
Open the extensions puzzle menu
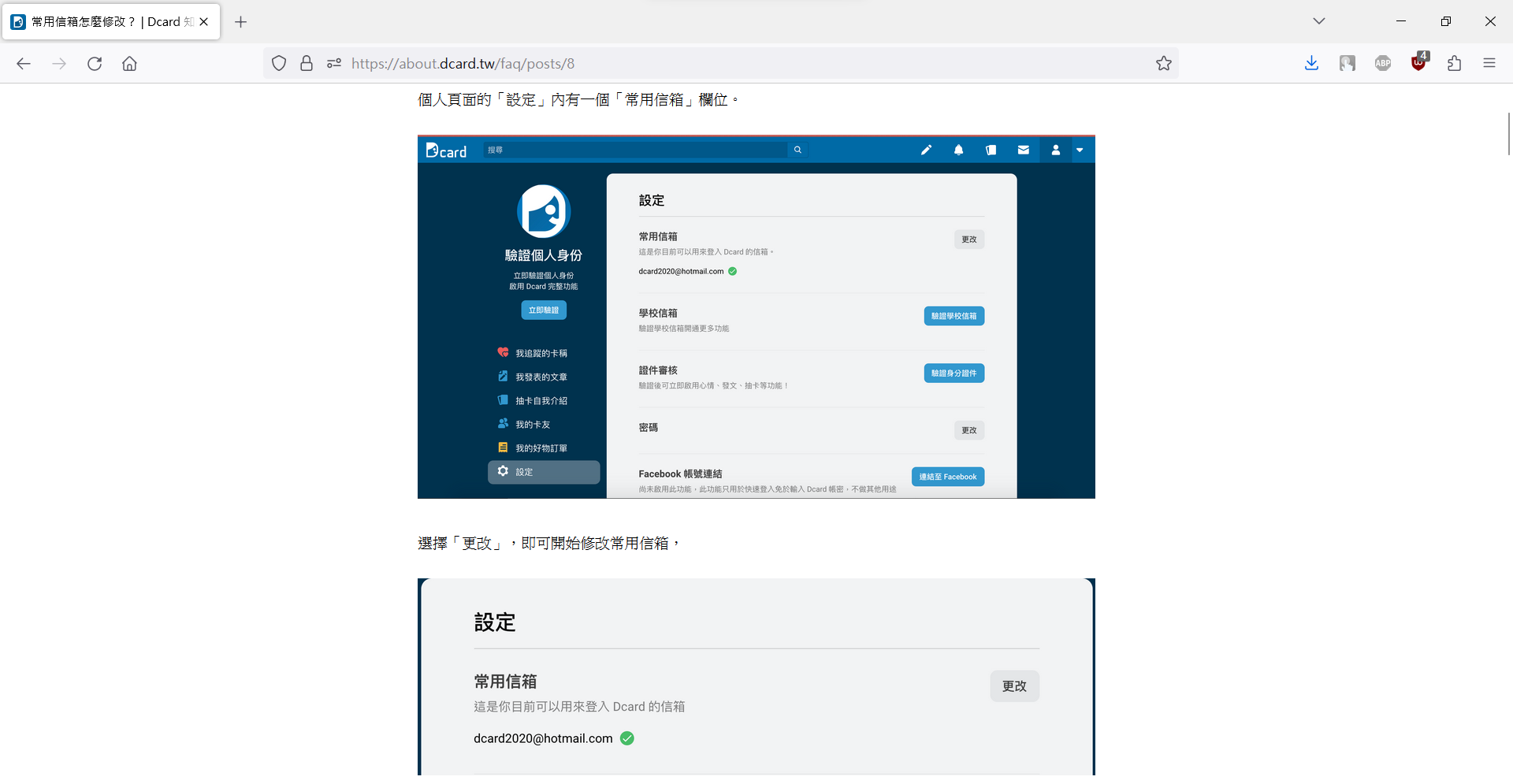(1455, 64)
